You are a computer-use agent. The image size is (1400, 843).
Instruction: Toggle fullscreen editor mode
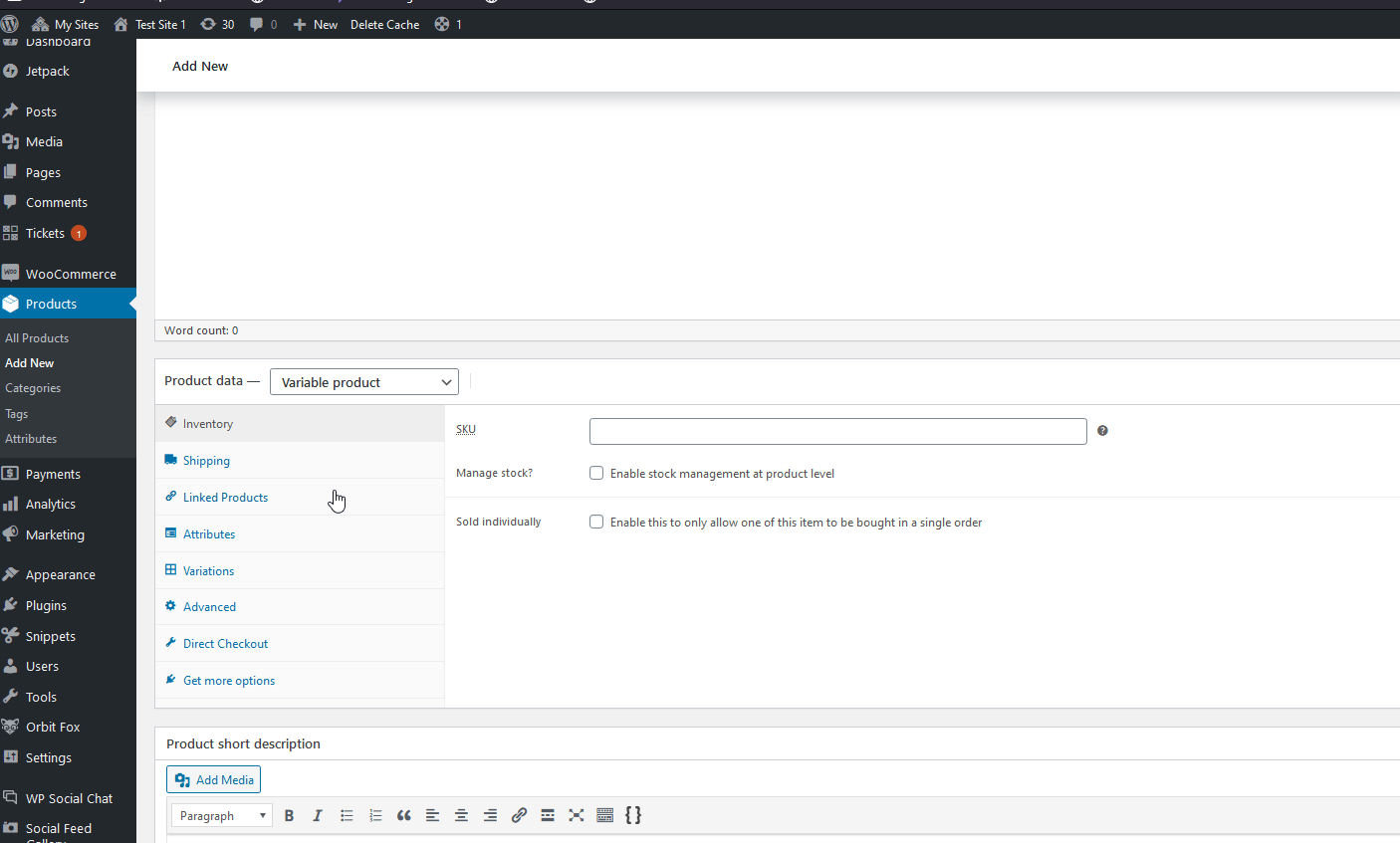[x=576, y=815]
